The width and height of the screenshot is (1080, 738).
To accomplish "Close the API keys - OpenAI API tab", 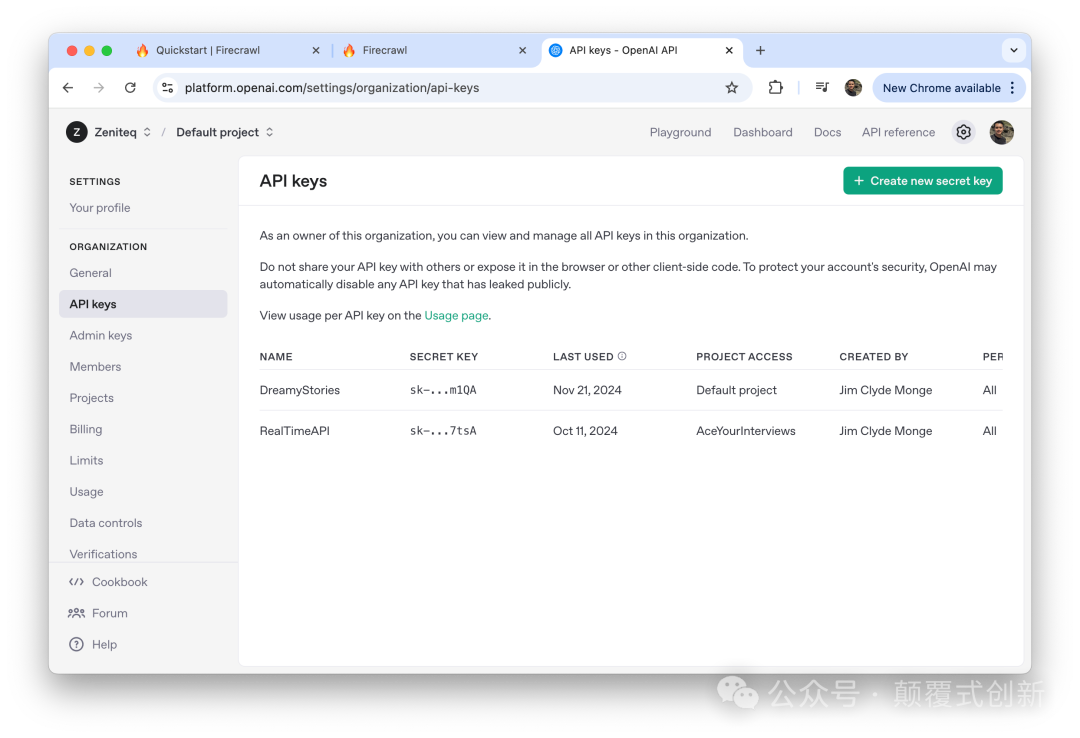I will click(x=729, y=50).
